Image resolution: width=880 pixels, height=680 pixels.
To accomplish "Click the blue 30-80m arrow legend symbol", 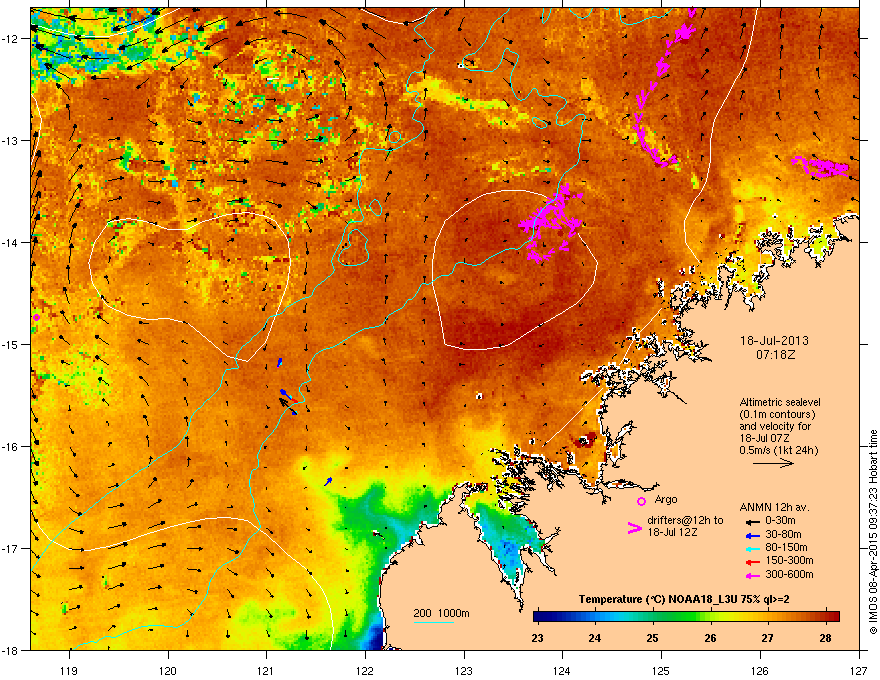I will click(x=753, y=535).
